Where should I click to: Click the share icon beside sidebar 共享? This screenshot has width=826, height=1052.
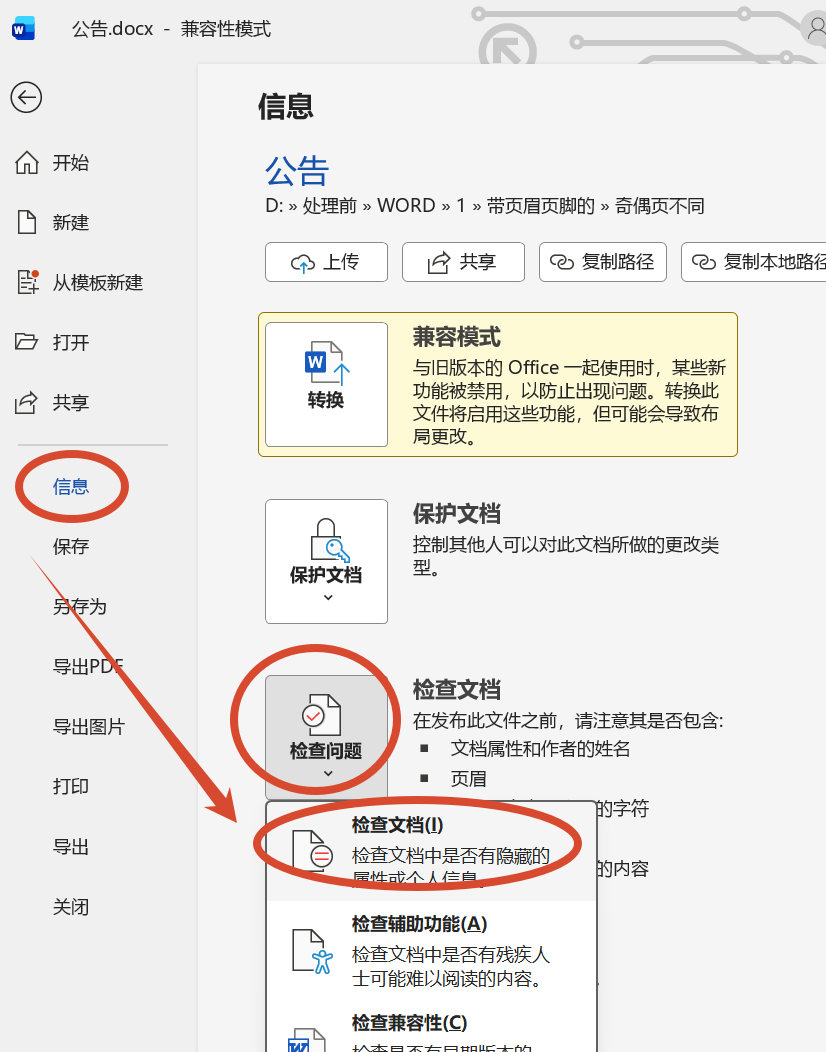pyautogui.click(x=26, y=402)
